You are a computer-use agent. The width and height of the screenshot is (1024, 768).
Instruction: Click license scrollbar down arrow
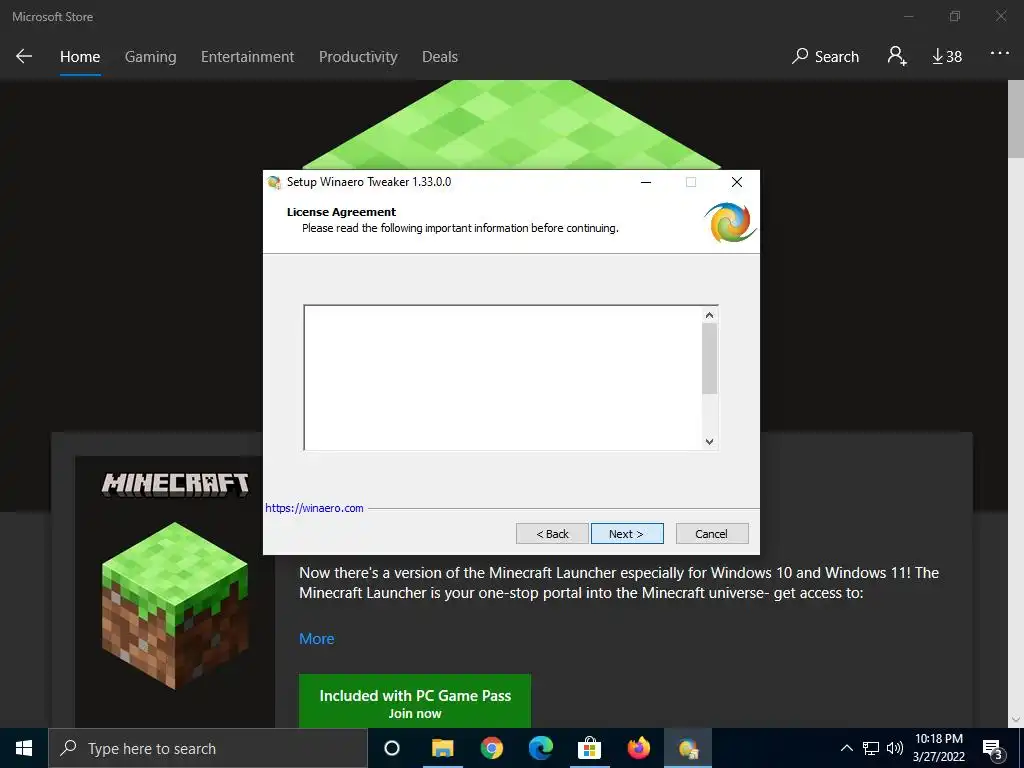pos(710,441)
